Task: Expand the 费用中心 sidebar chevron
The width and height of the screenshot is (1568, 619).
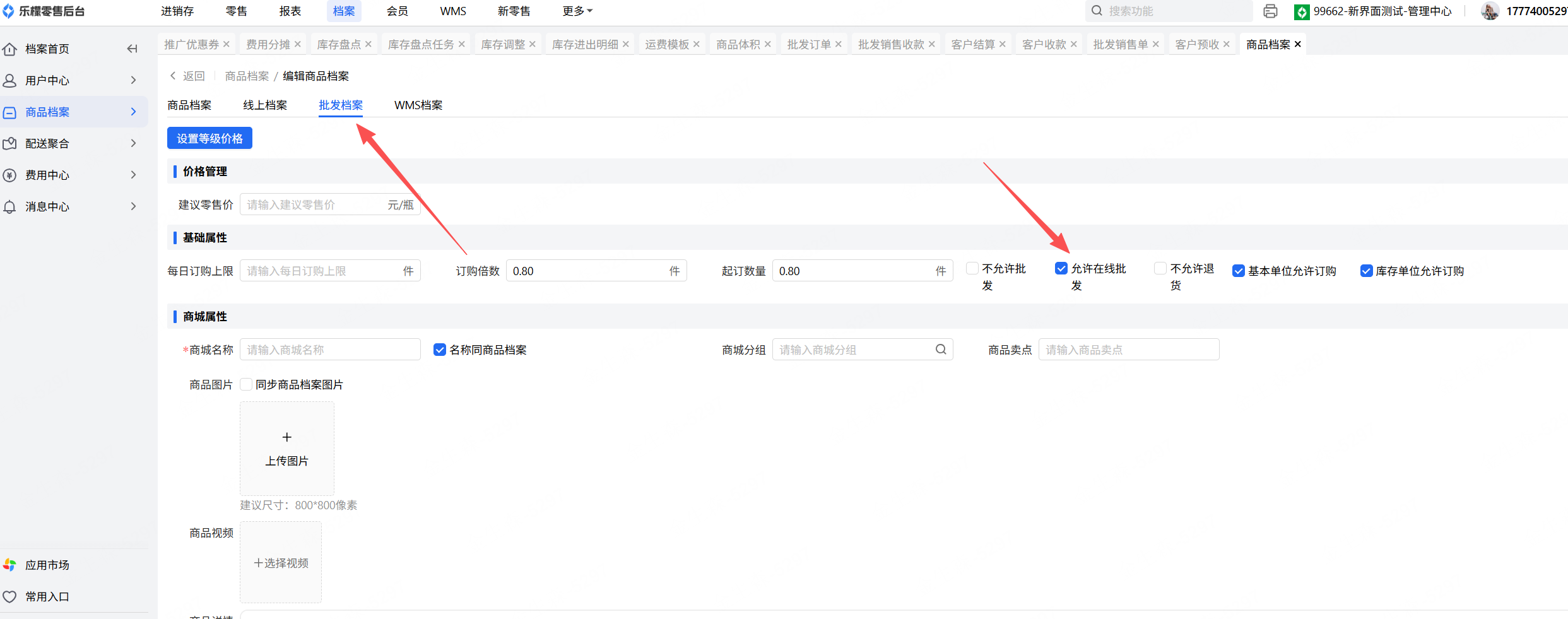Action: (x=133, y=175)
